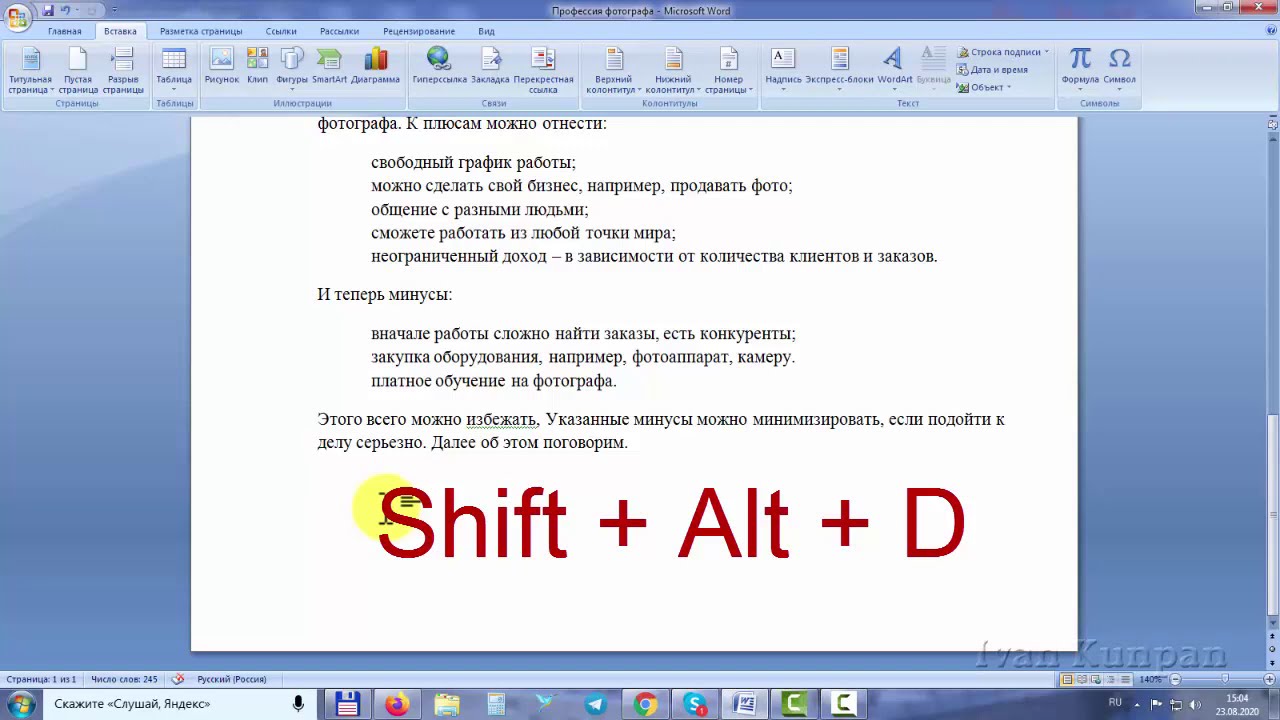The image size is (1280, 720).
Task: Show hidden system tray icons
Action: coord(1136,705)
